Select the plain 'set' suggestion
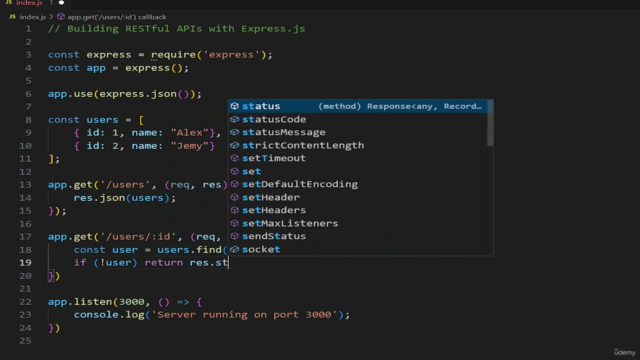Image resolution: width=640 pixels, height=360 pixels. coord(358,171)
